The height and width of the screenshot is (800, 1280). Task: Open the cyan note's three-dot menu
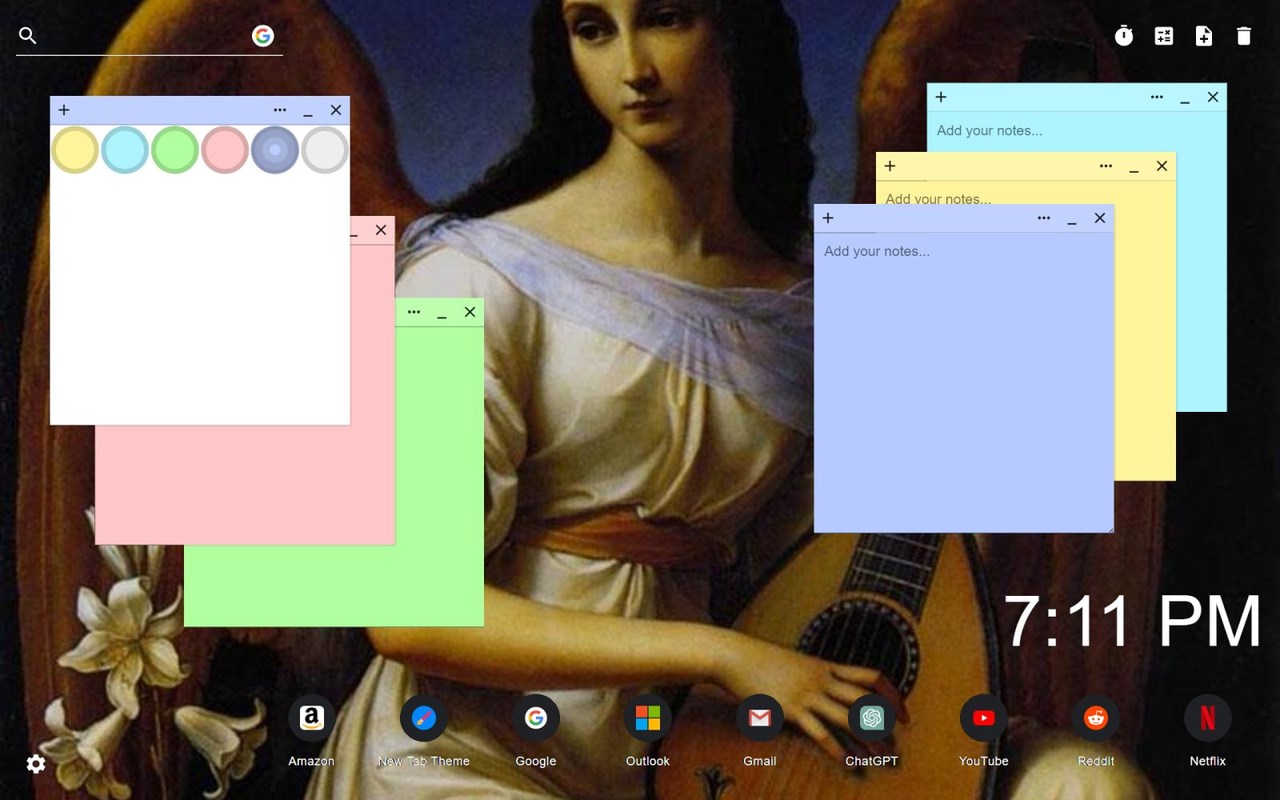coord(1157,97)
